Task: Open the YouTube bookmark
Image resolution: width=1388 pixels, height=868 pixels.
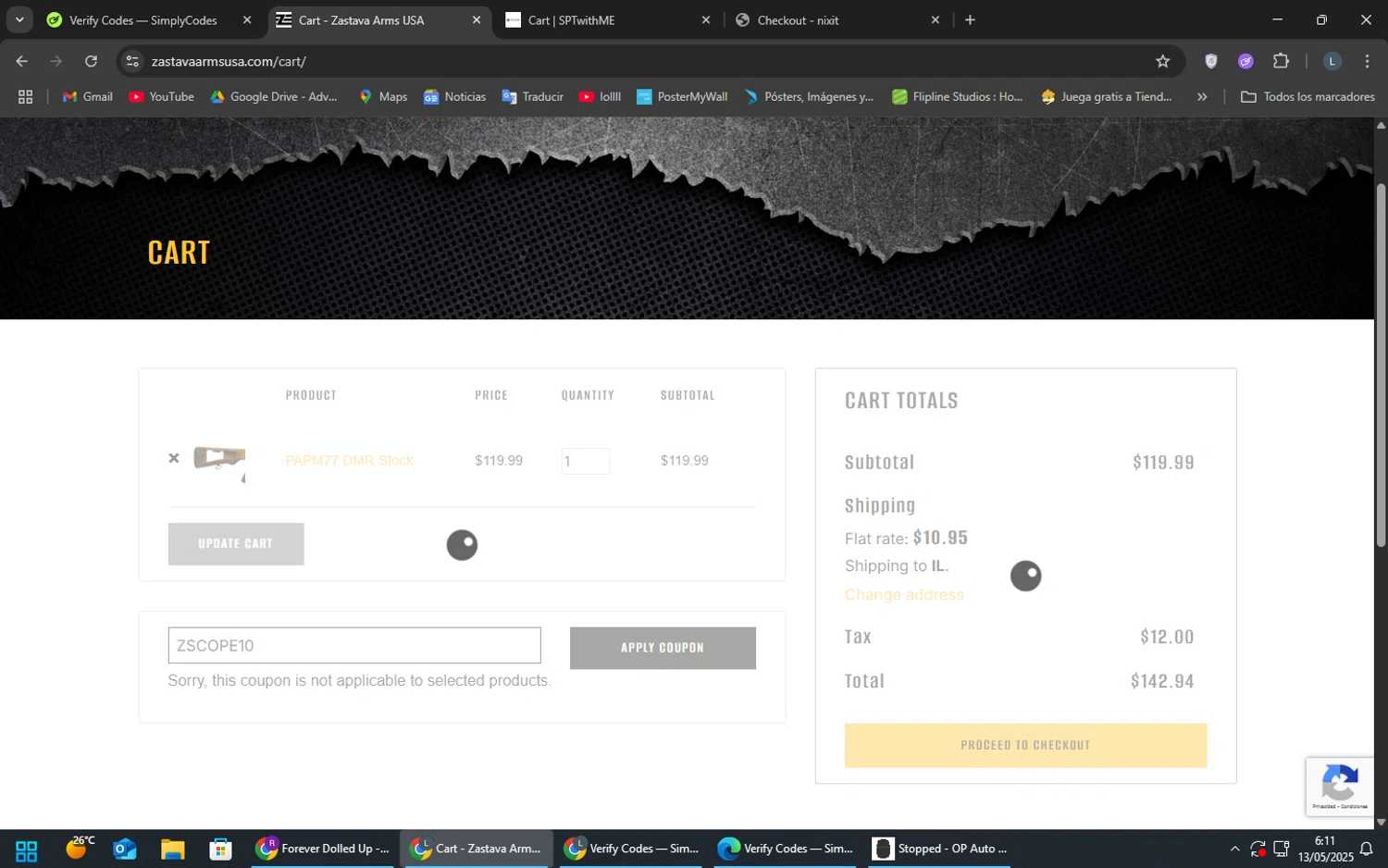Action: [162, 96]
